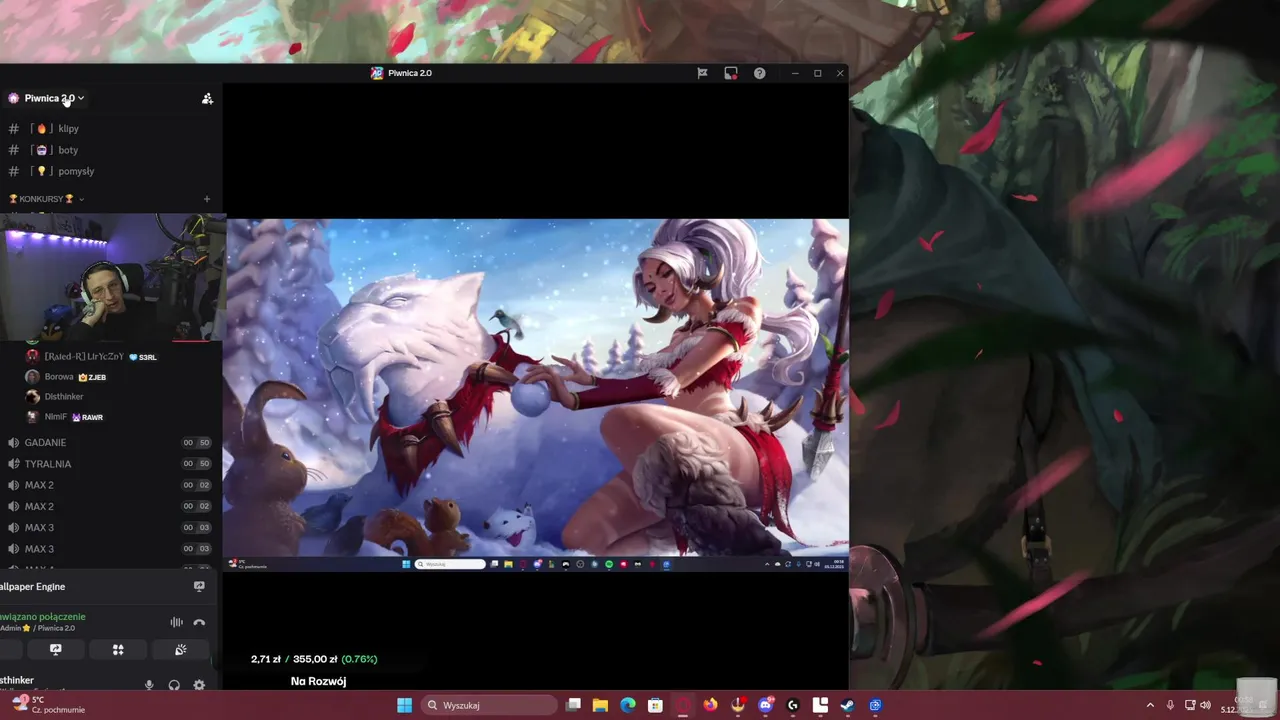Click the voice connection status text
1280x720 pixels.
pyautogui.click(x=43, y=617)
